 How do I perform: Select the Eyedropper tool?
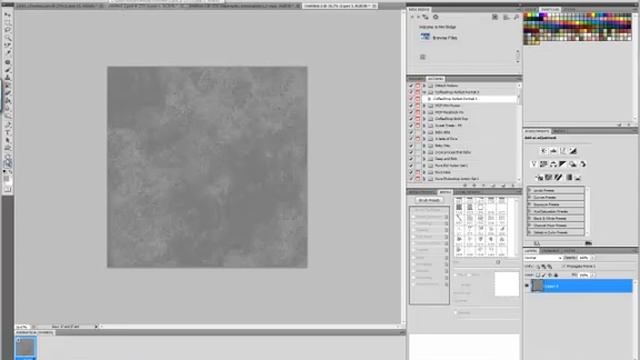(x=8, y=53)
